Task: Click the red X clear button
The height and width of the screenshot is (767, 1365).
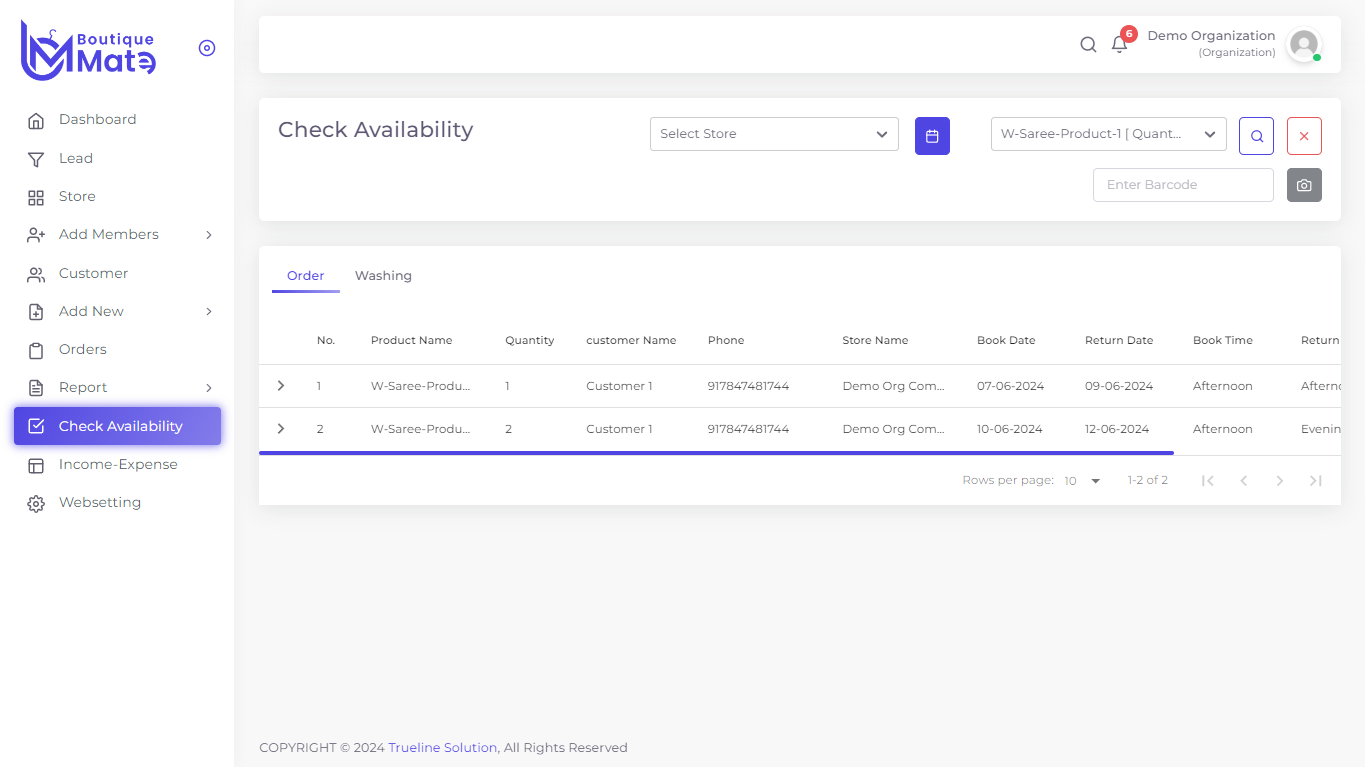Action: click(1304, 136)
